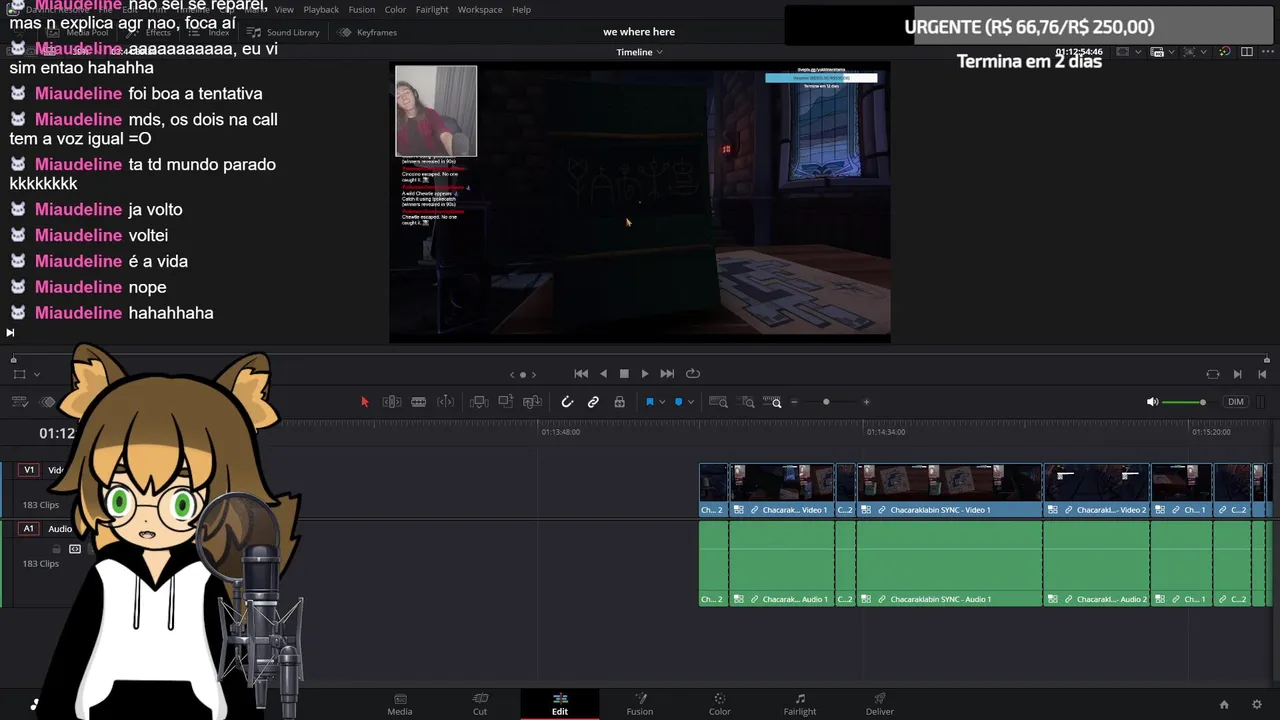The image size is (1280, 720).
Task: Click the flag clip blue flag icon
Action: (650, 402)
